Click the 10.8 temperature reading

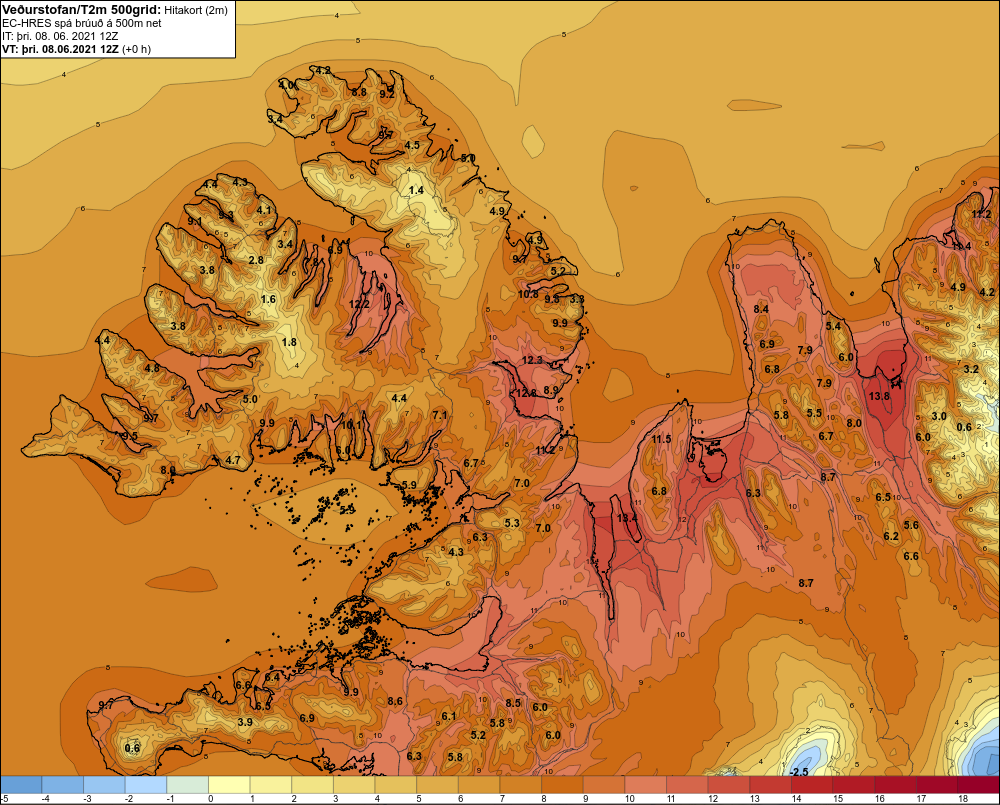pos(527,294)
